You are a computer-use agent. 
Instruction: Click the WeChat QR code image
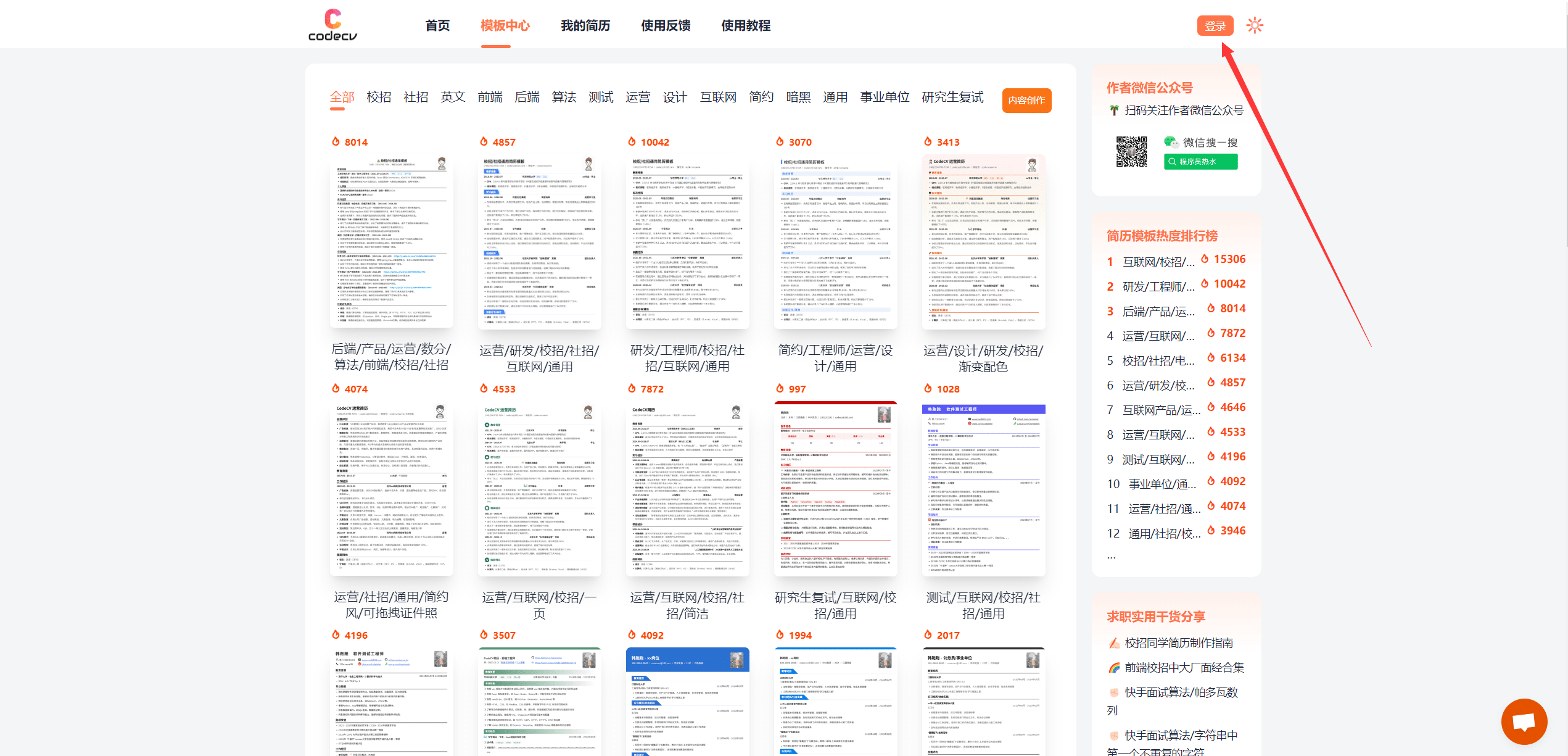click(x=1131, y=152)
